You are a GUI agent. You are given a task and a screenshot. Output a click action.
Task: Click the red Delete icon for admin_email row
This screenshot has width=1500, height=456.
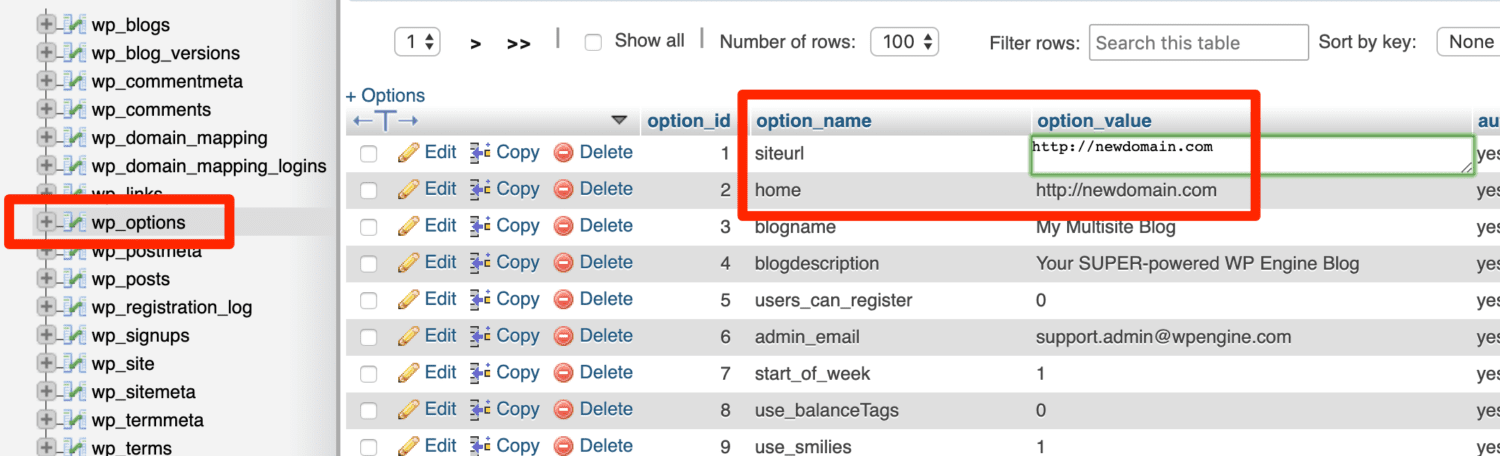[x=563, y=336]
